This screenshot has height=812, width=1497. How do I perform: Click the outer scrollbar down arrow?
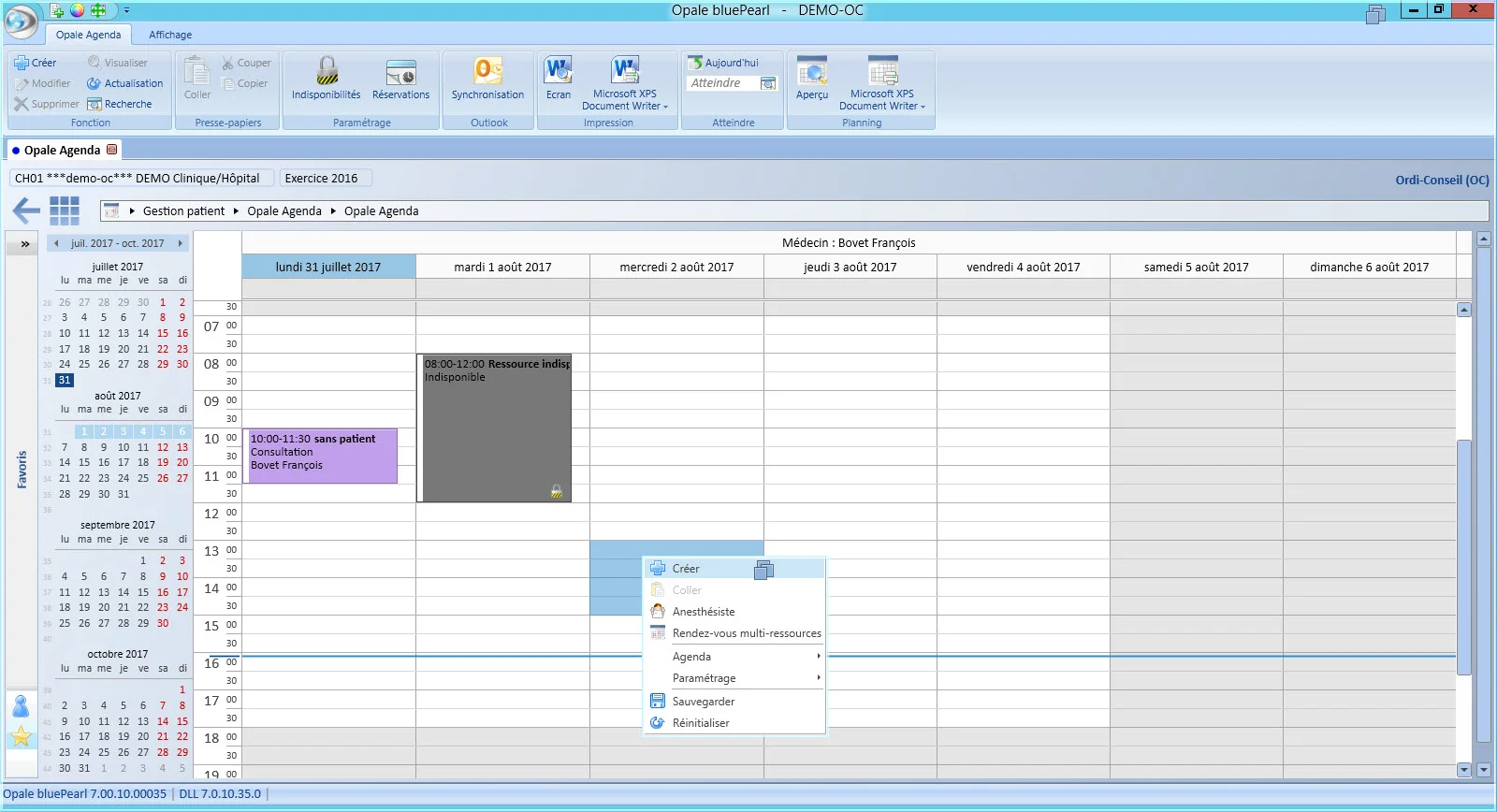(x=1483, y=771)
